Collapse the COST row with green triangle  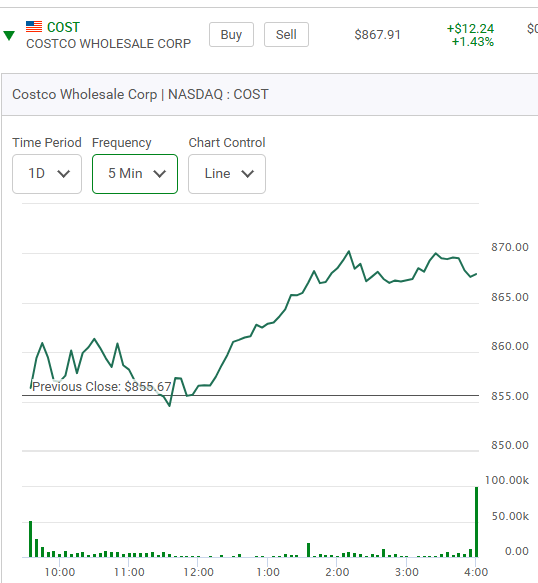click(9, 35)
